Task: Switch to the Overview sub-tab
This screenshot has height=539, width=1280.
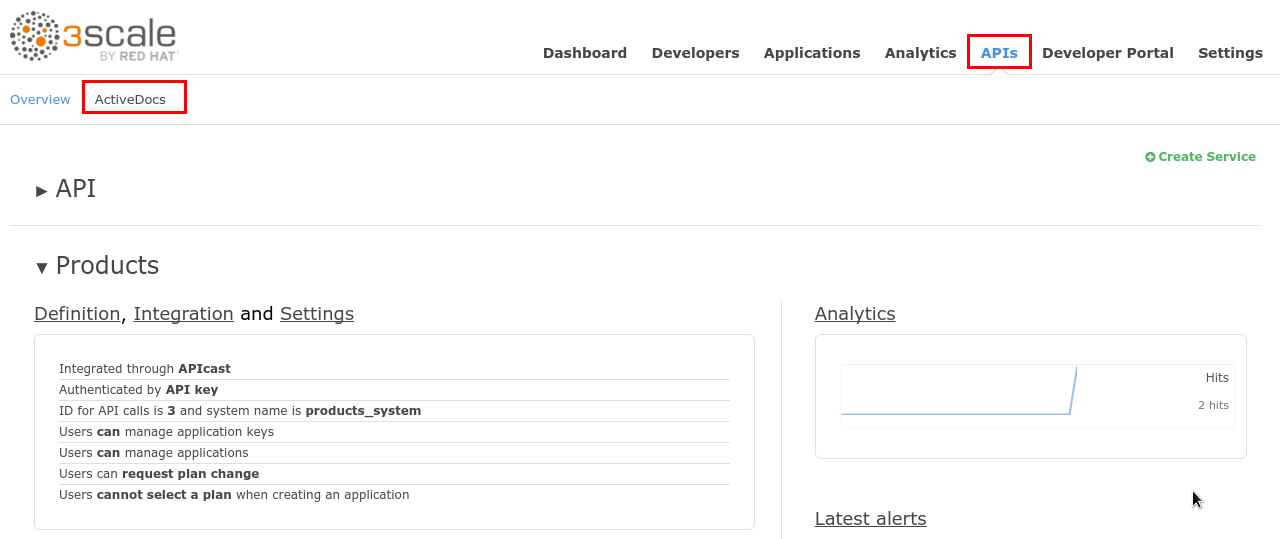Action: coord(40,99)
